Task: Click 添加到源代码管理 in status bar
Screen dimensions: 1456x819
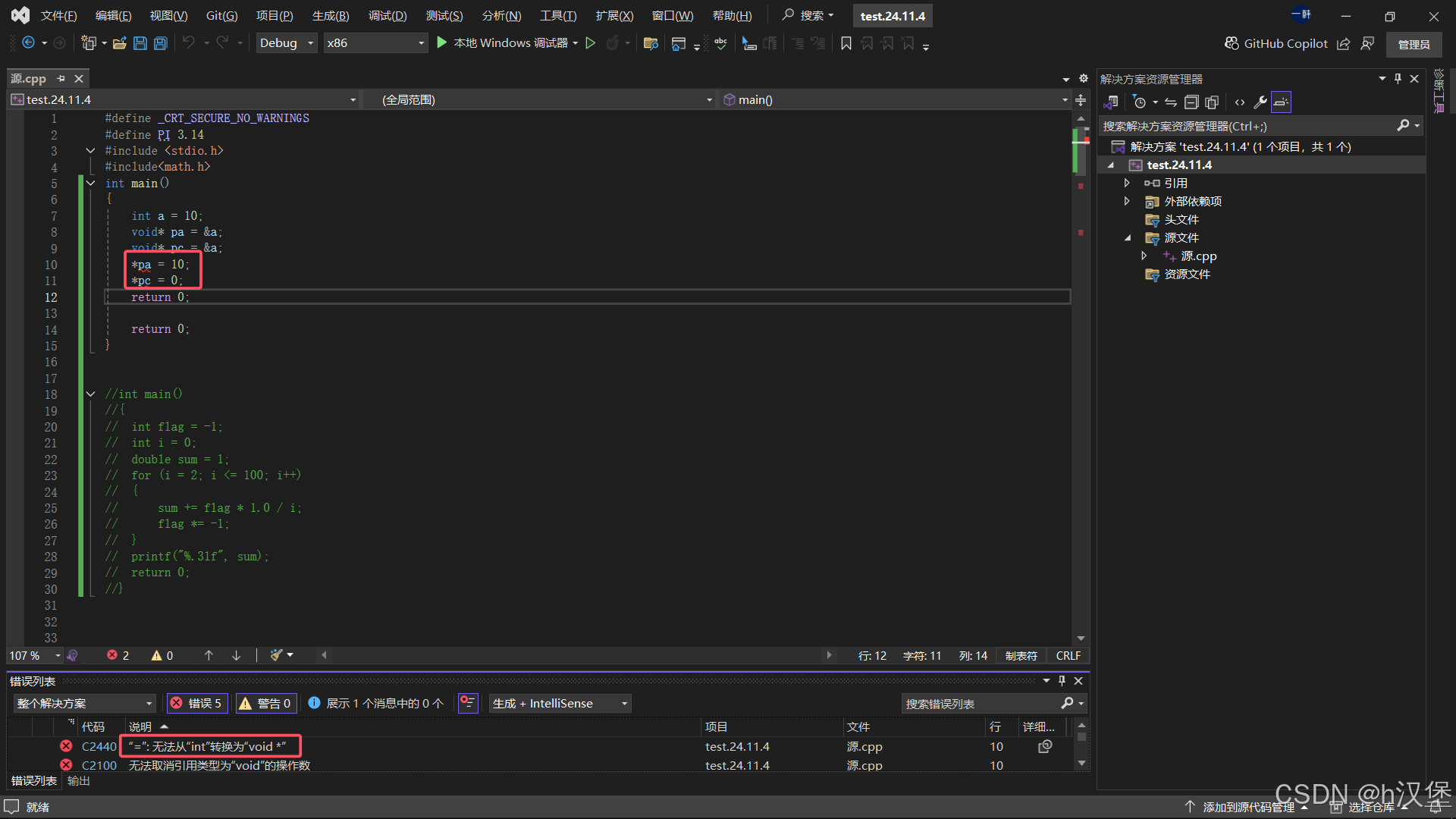Action: [1248, 807]
